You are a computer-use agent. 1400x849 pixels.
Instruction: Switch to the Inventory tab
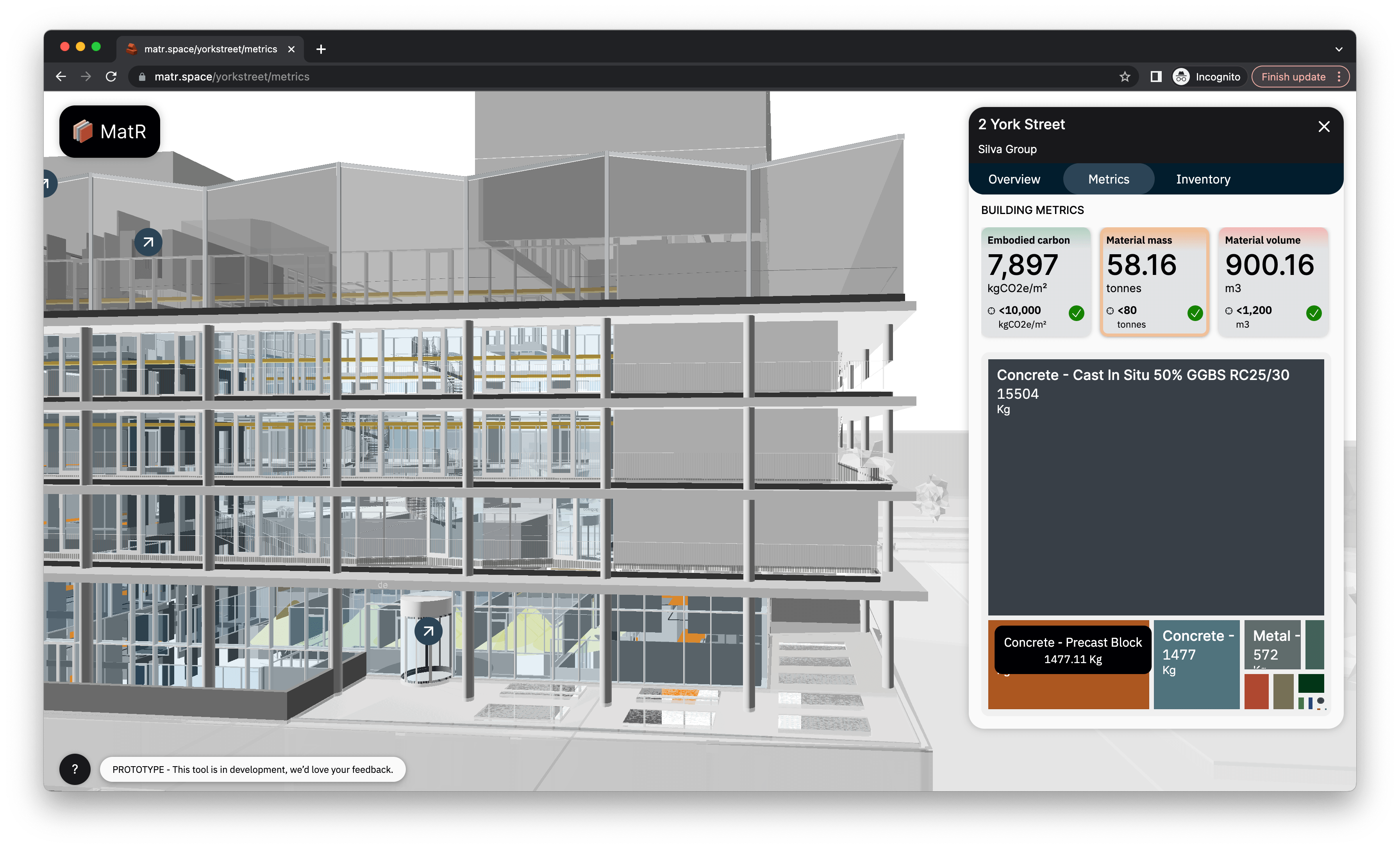coord(1203,180)
